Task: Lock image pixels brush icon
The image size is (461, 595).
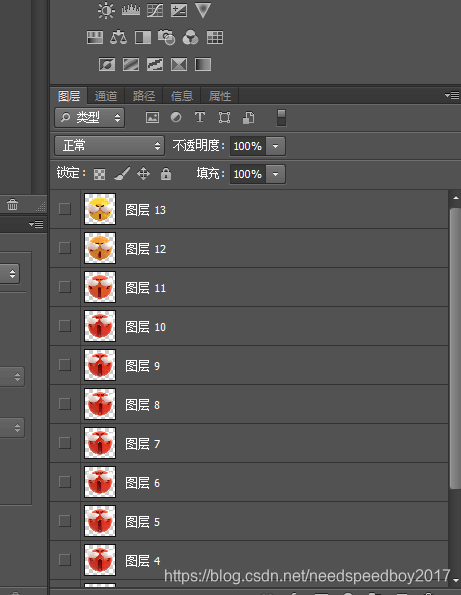Action: 122,174
